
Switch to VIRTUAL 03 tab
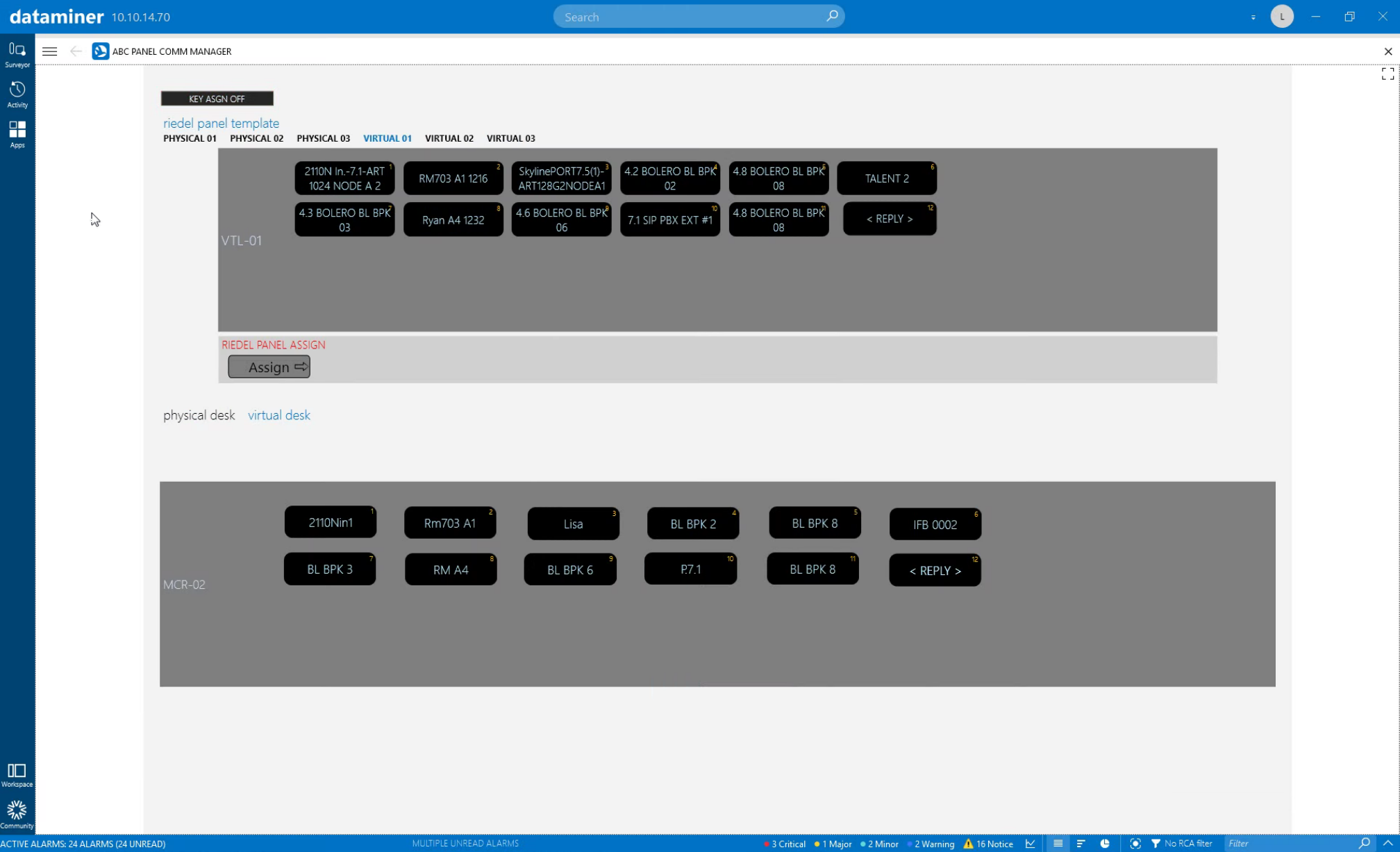(x=511, y=138)
